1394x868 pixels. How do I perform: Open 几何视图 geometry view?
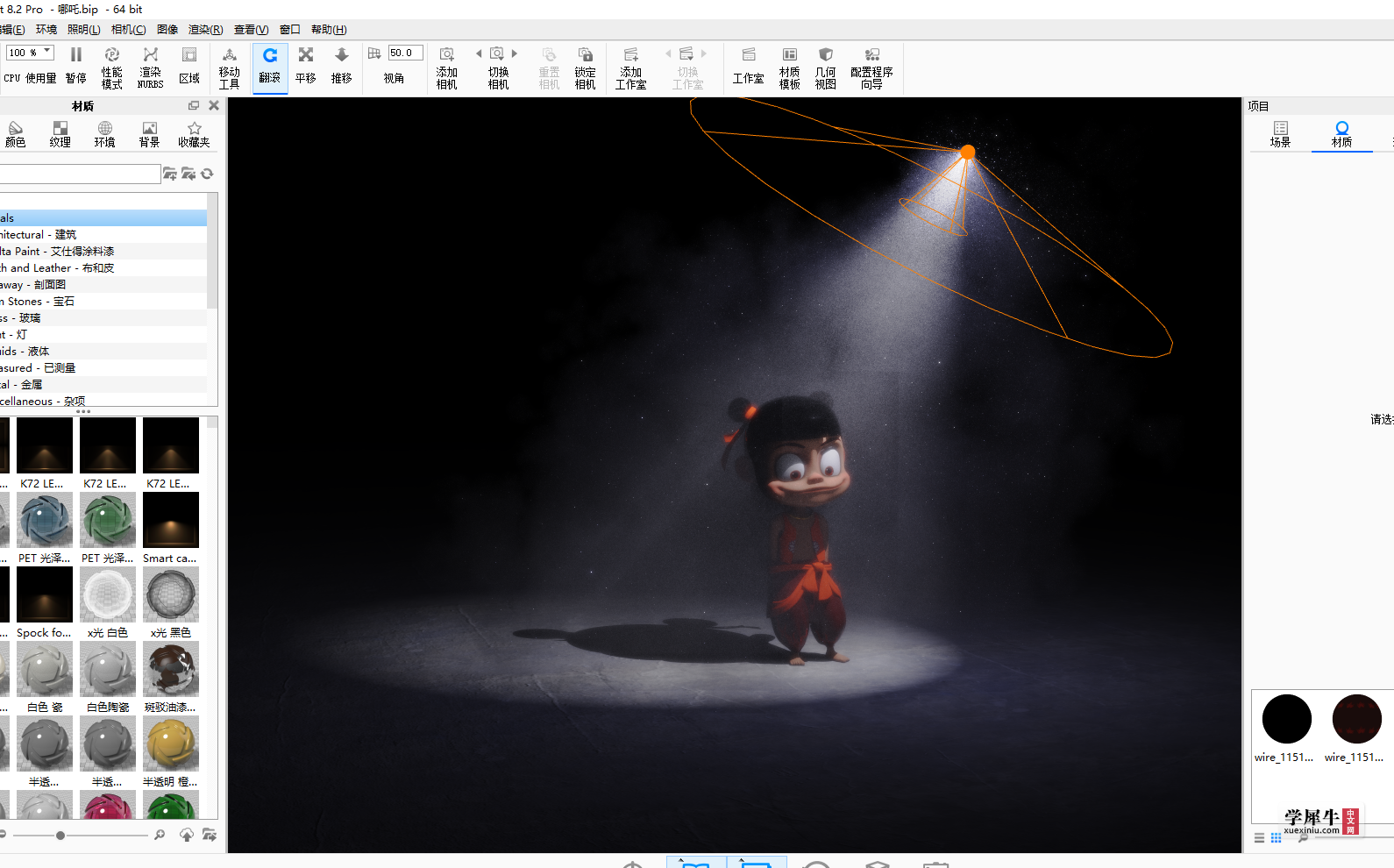click(x=826, y=67)
